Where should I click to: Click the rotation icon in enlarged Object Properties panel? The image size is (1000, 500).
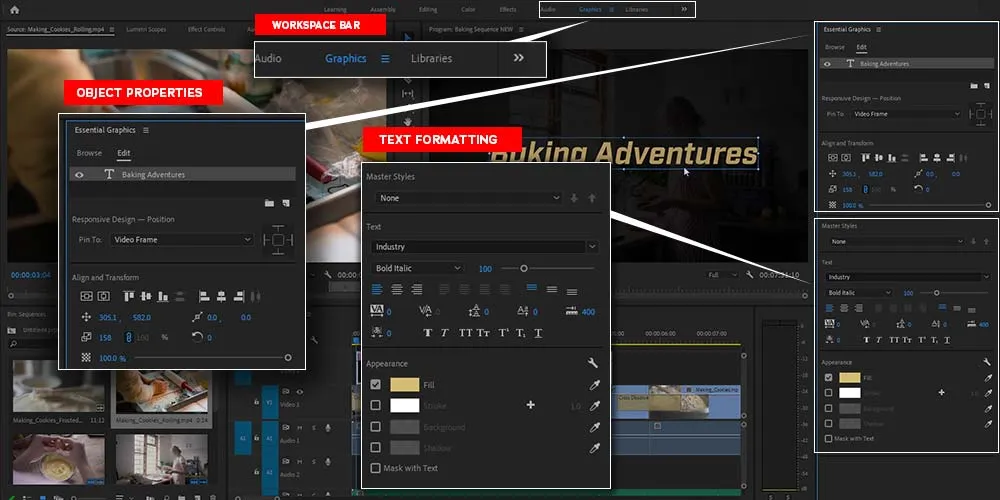click(199, 337)
